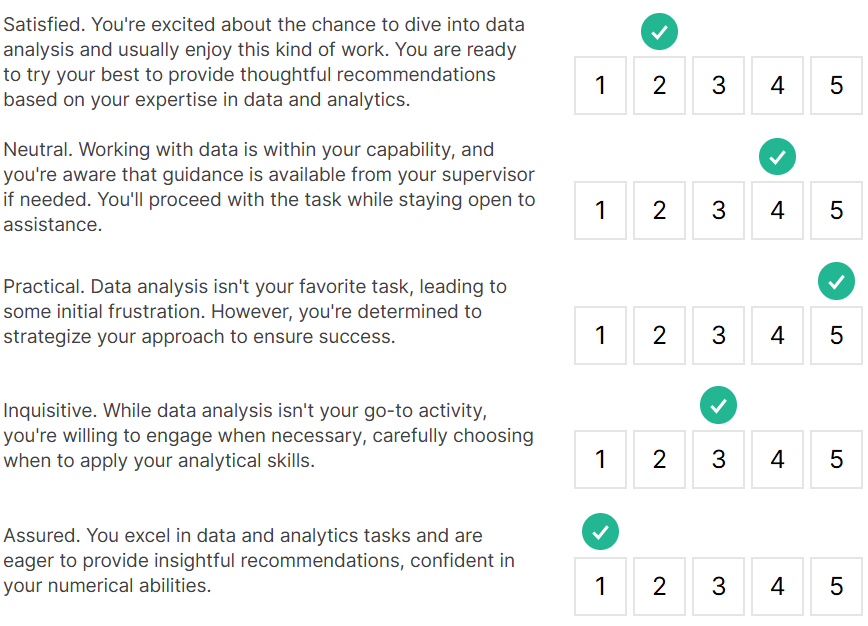Click green checkmark above Practical row
The width and height of the screenshot is (868, 626).
coord(837,281)
